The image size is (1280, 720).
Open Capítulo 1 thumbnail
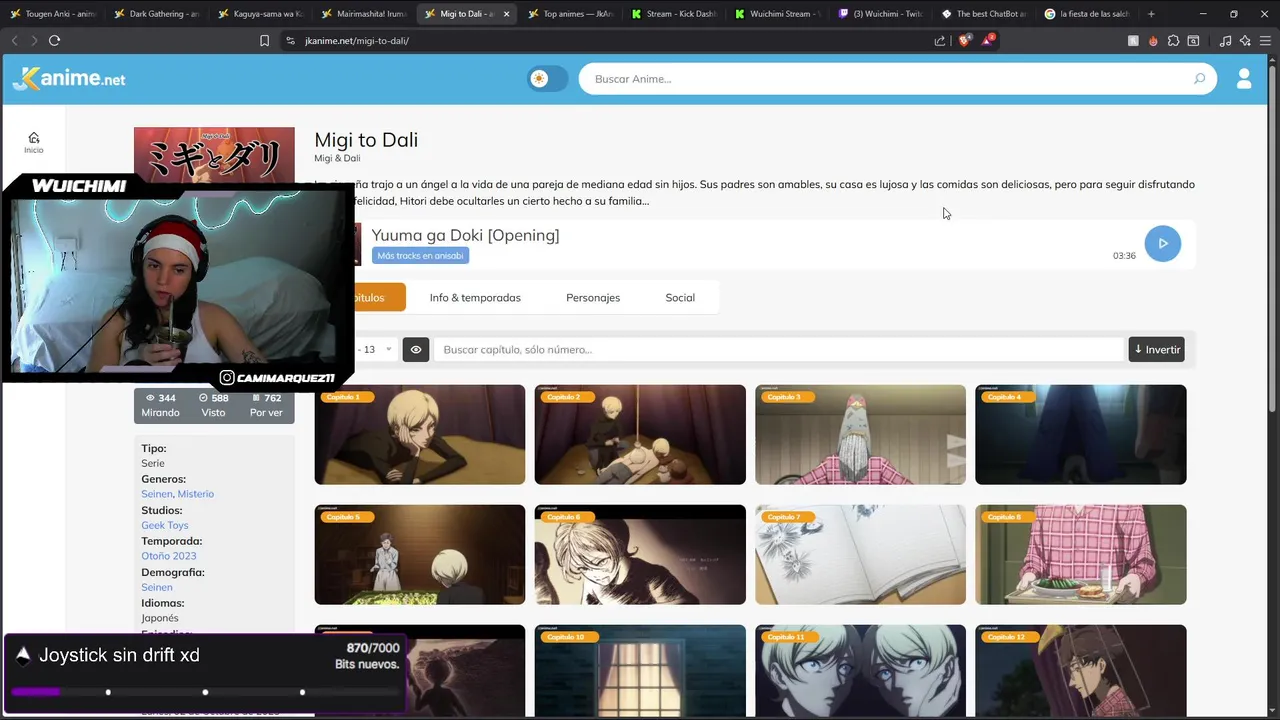click(x=420, y=435)
